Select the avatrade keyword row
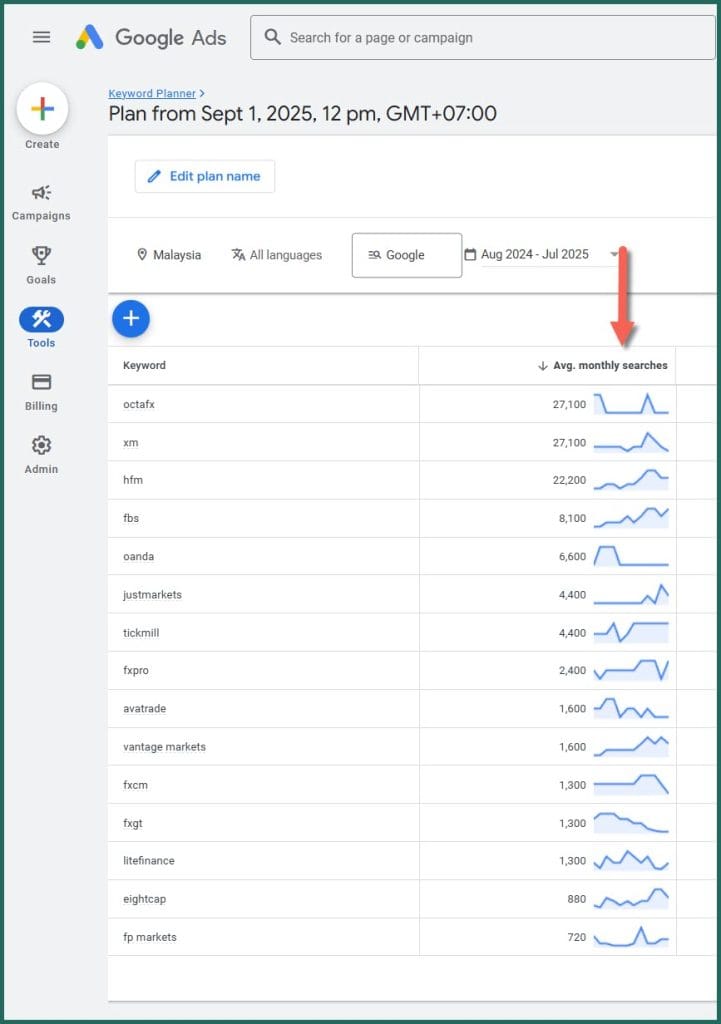721x1024 pixels. 411,709
